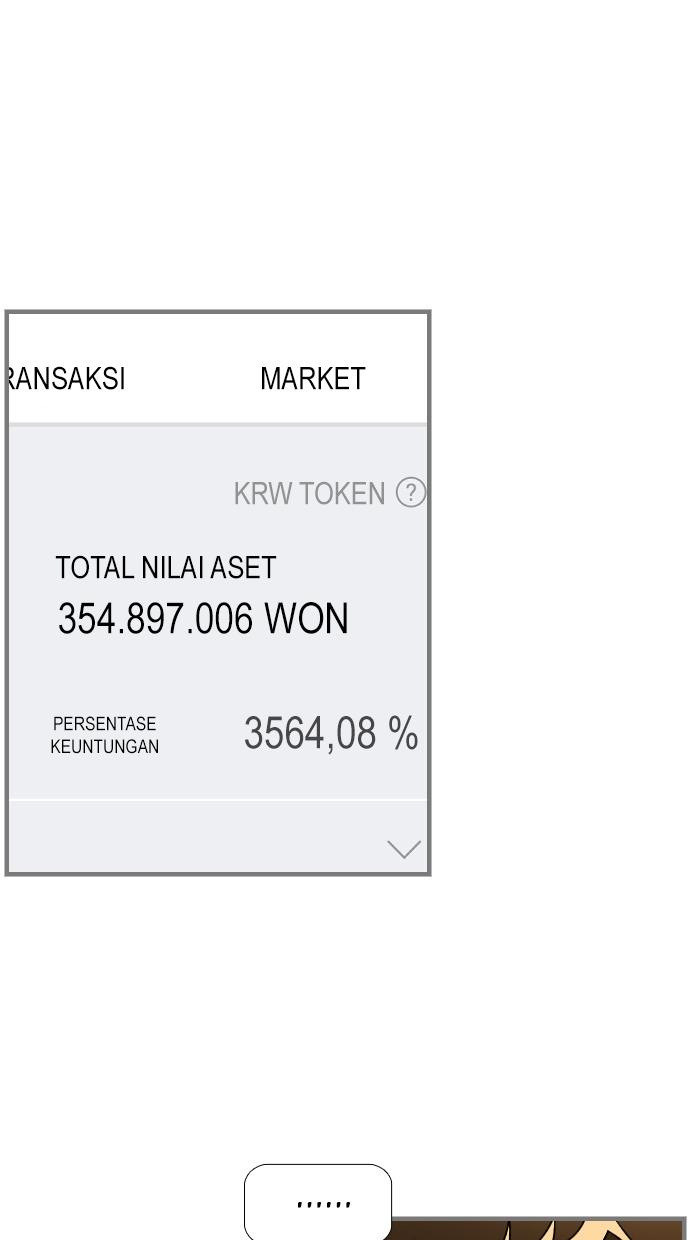The width and height of the screenshot is (690, 1240).
Task: Click the TOTAL NILAI ASET heading
Action: click(x=165, y=568)
